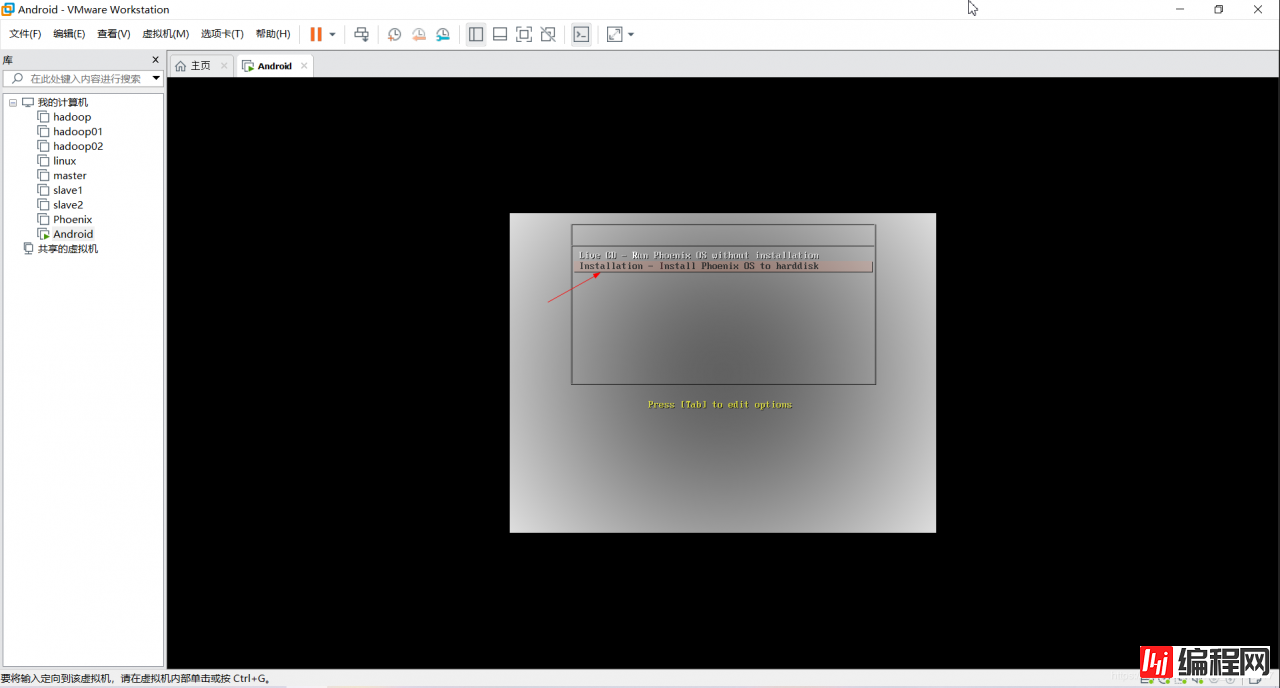Take a snapshot of the virtual machine
Image resolution: width=1280 pixels, height=688 pixels.
pos(395,34)
